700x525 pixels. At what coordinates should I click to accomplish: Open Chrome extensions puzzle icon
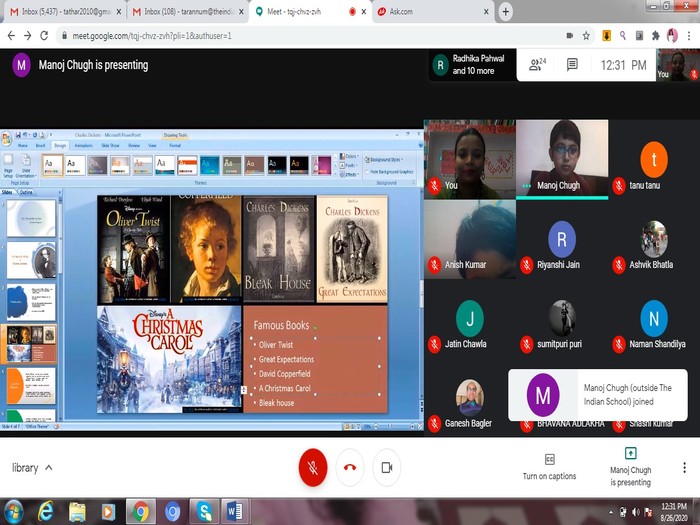click(655, 36)
